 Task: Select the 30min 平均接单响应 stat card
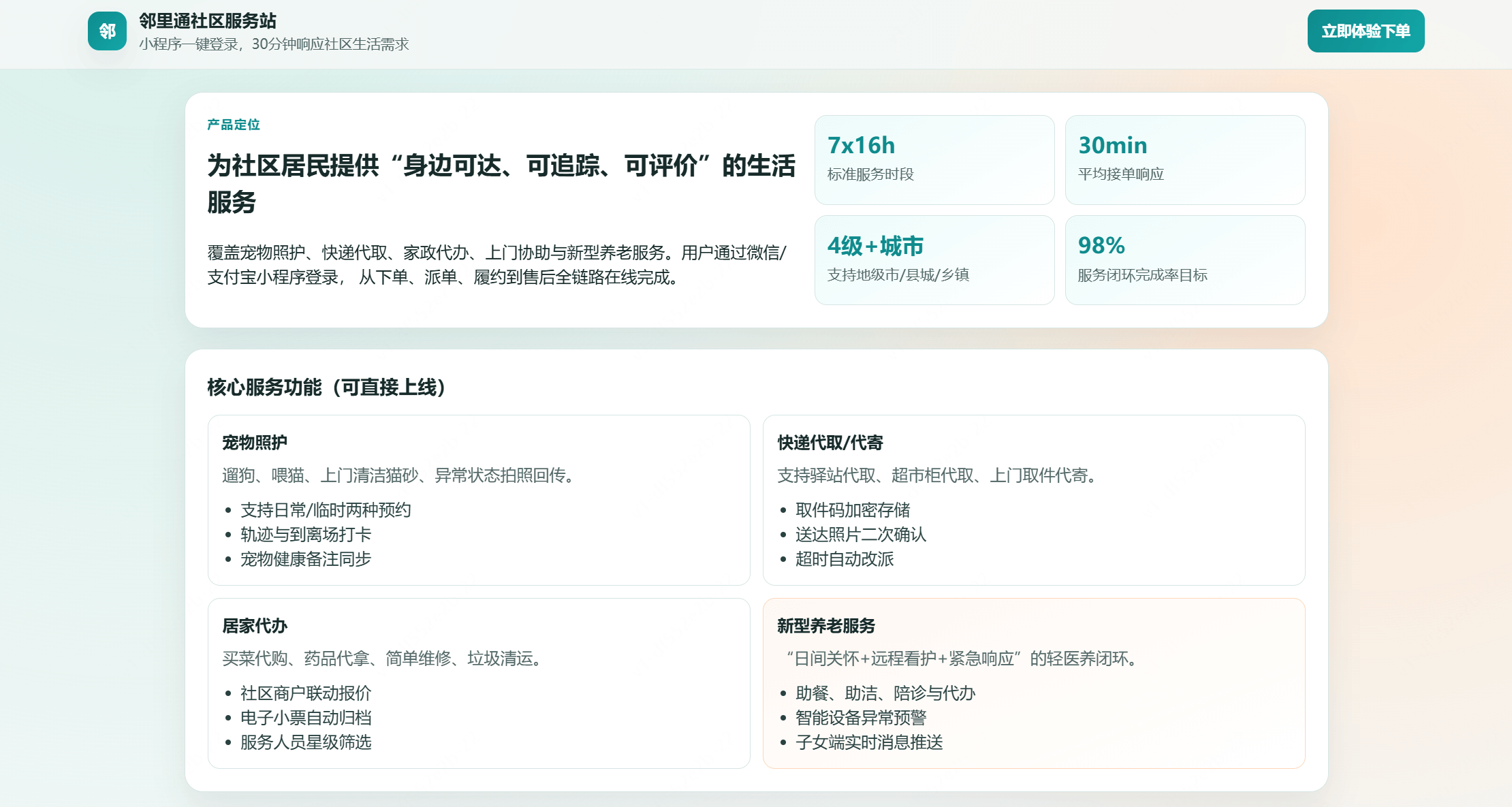tap(1184, 160)
